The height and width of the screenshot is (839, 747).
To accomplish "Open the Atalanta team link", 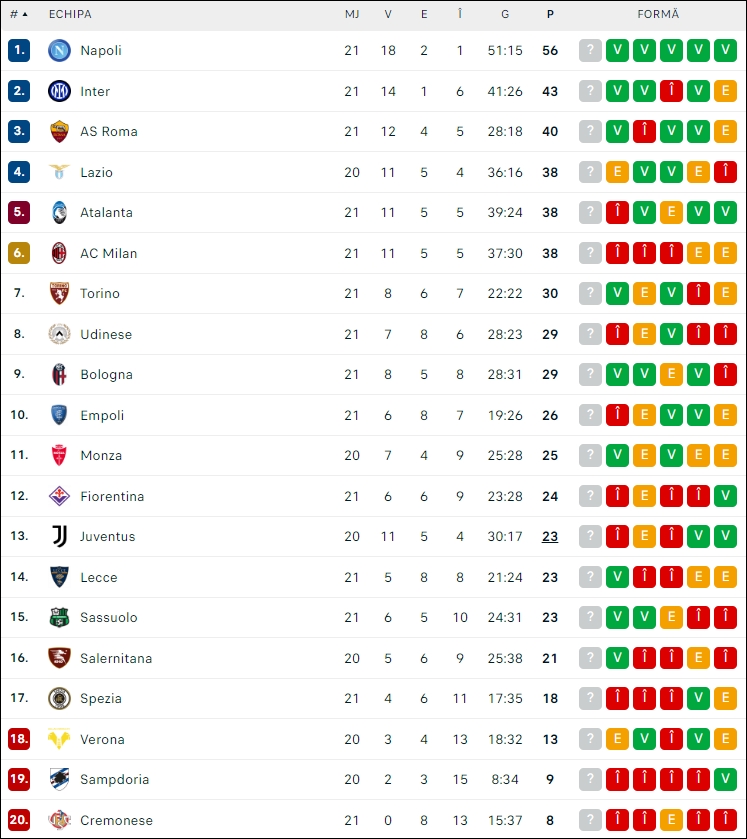I will click(x=106, y=212).
